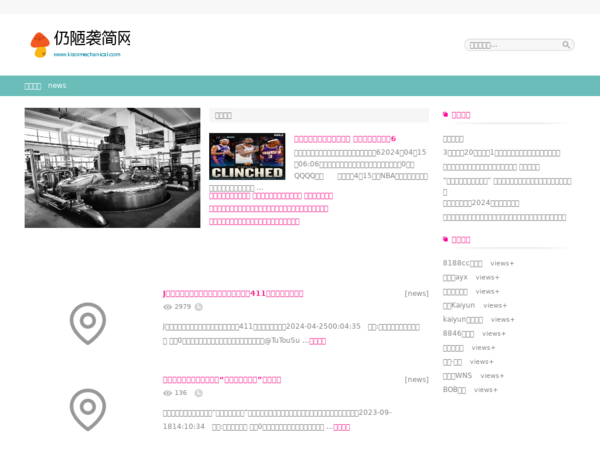The image size is (600, 450).
Task: Click the pink icon of the first sidebar heading
Action: tap(445, 114)
